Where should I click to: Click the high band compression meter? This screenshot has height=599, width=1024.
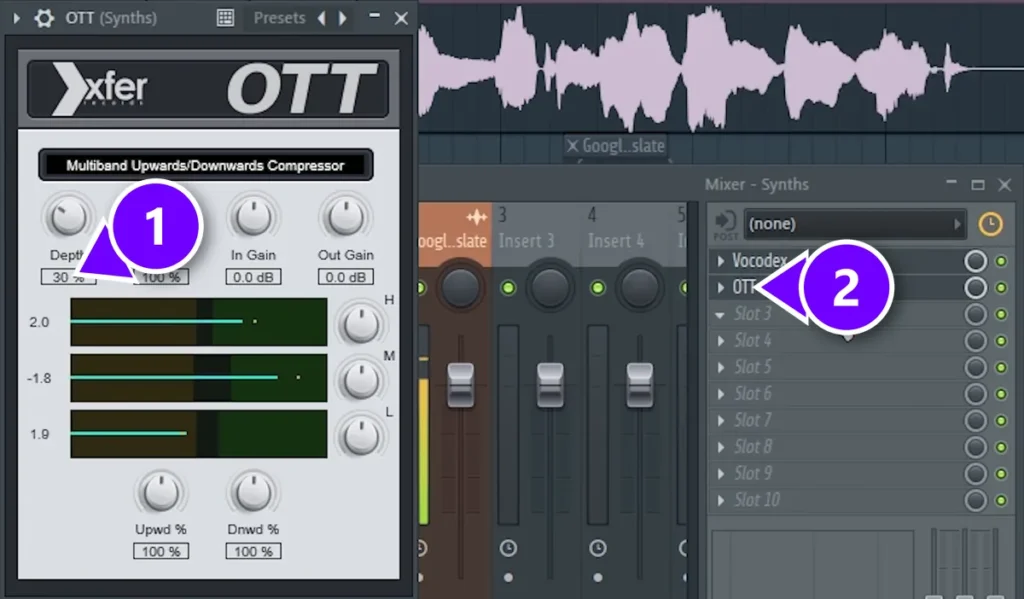199,322
